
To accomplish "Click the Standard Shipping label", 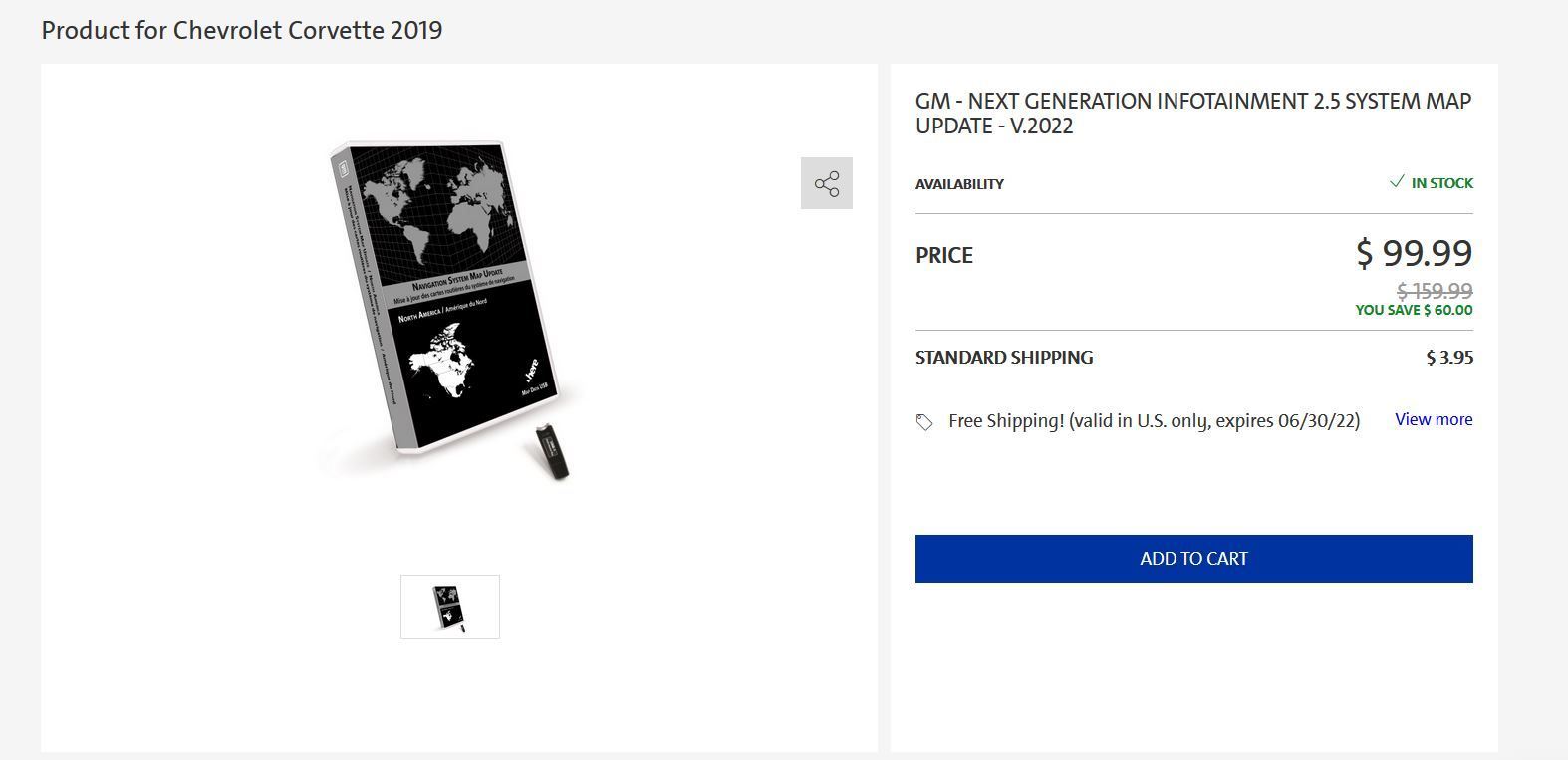I will tap(1004, 357).
